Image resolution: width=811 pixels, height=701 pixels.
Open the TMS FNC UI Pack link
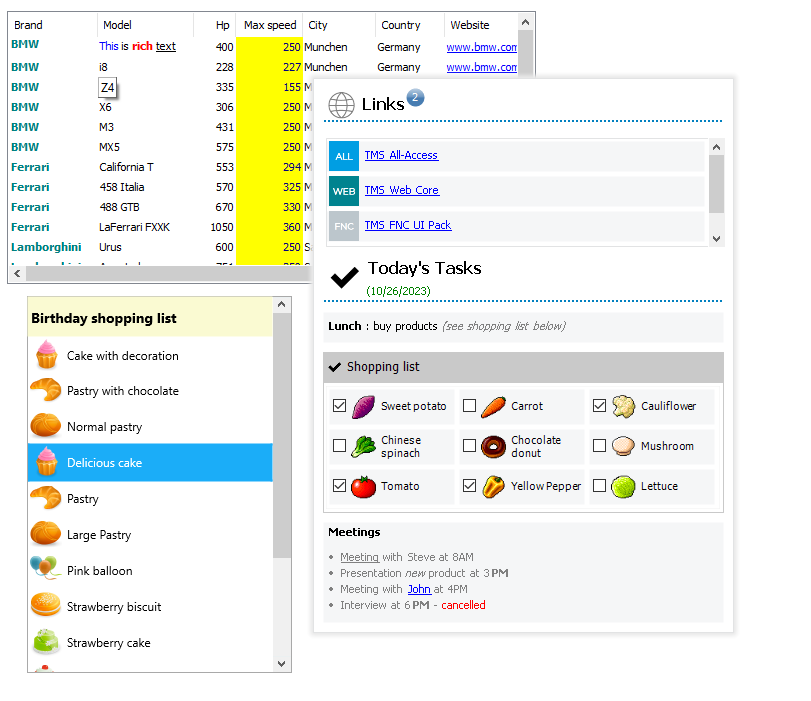click(408, 225)
